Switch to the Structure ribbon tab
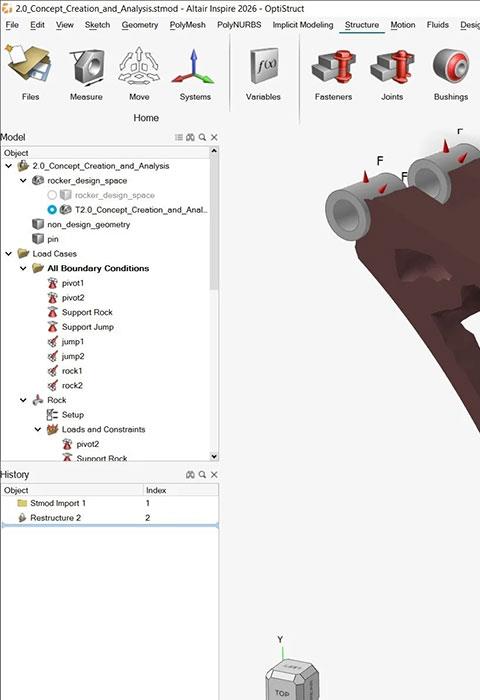 [362, 25]
